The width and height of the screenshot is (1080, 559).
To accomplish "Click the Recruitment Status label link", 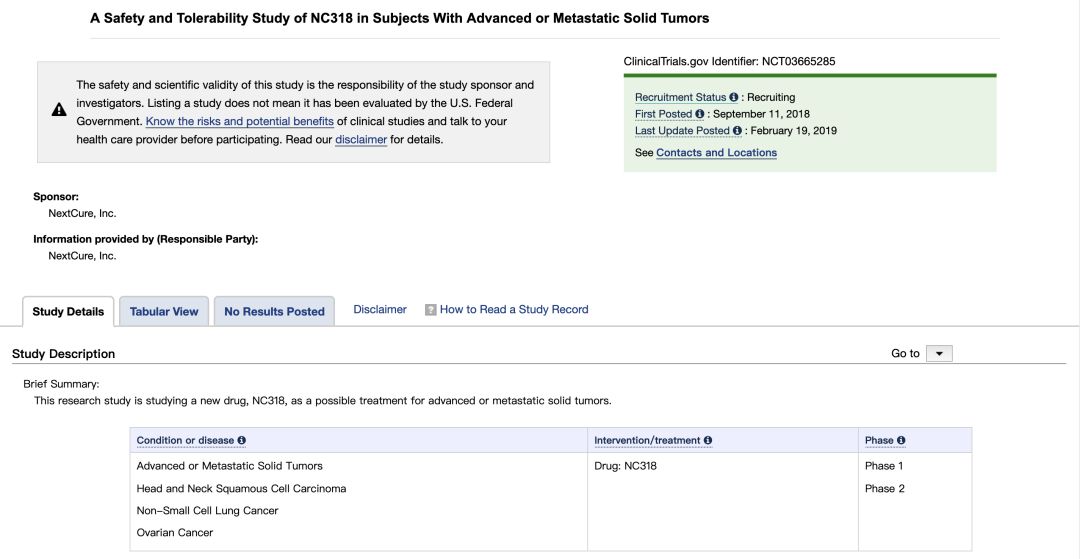I will click(x=680, y=98).
